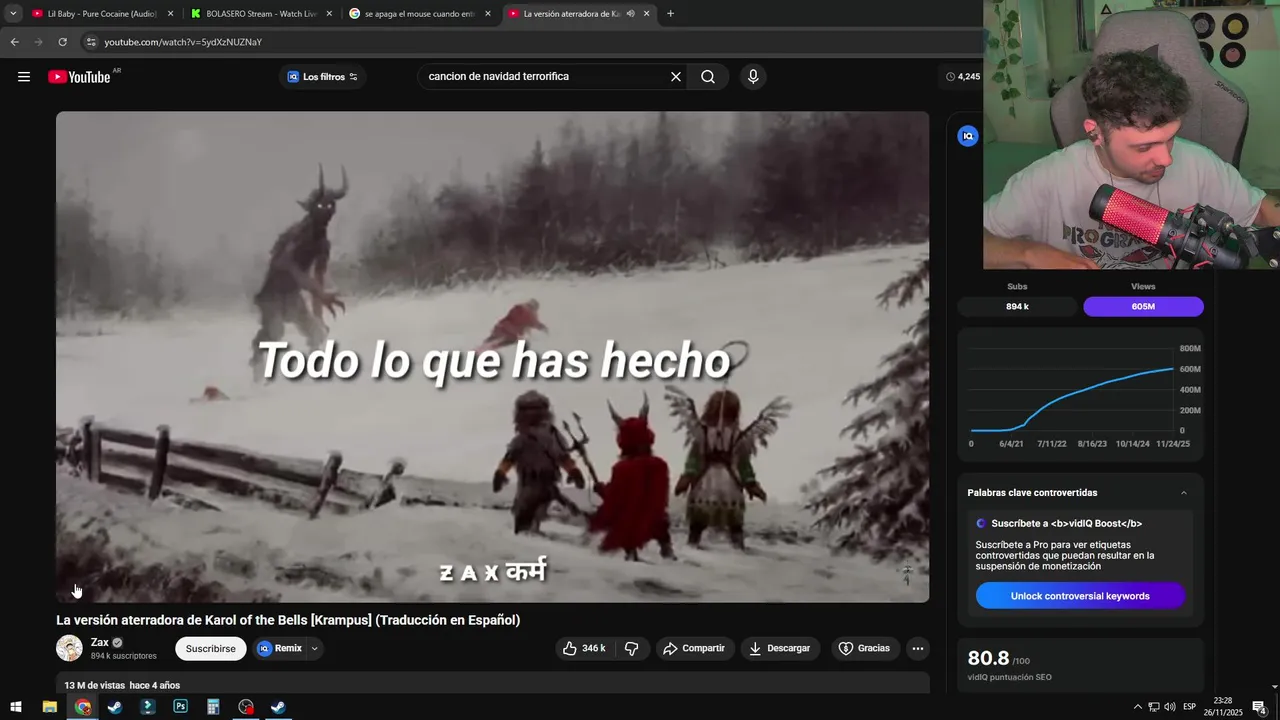
Task: Select the Subs 894 k pill
Action: [1017, 307]
